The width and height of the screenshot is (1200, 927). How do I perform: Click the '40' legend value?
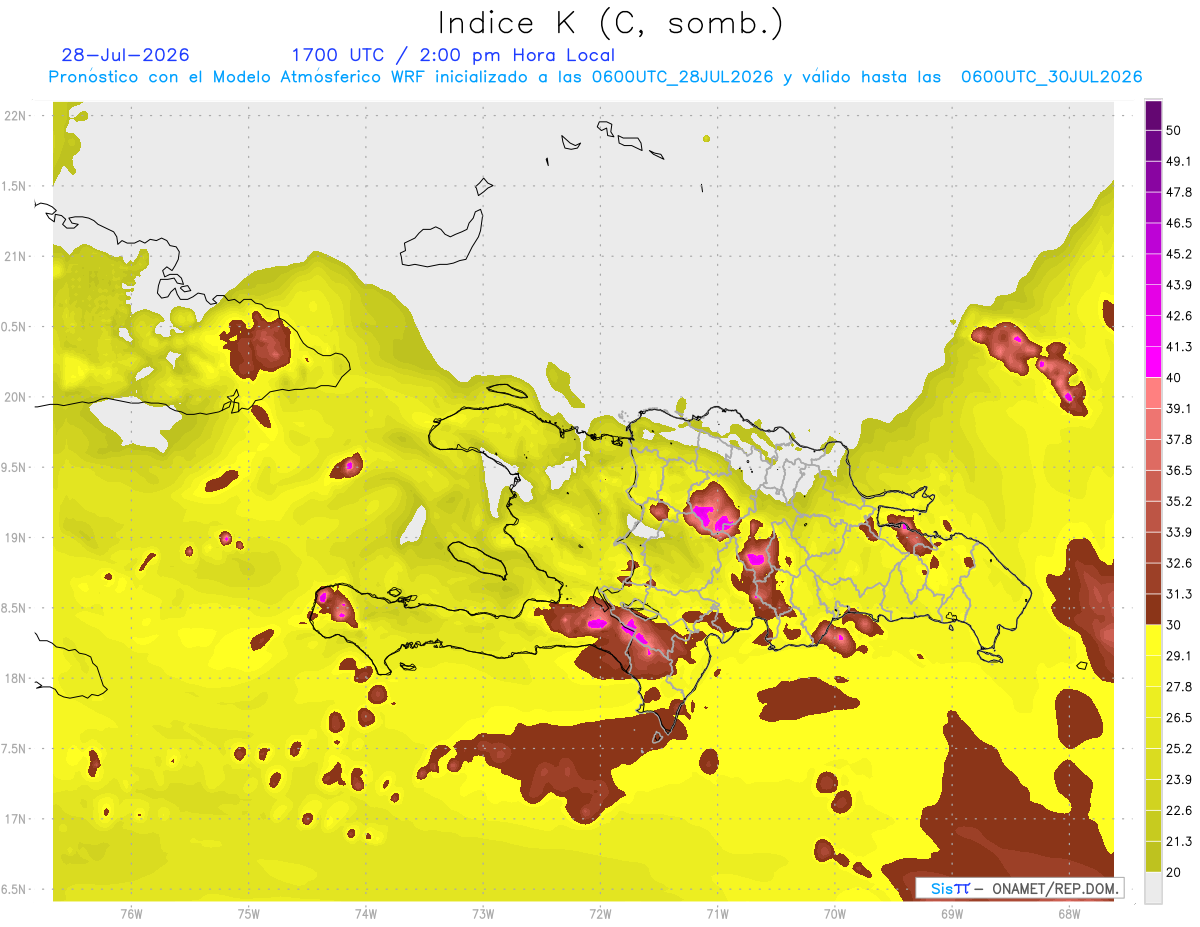click(x=1174, y=378)
